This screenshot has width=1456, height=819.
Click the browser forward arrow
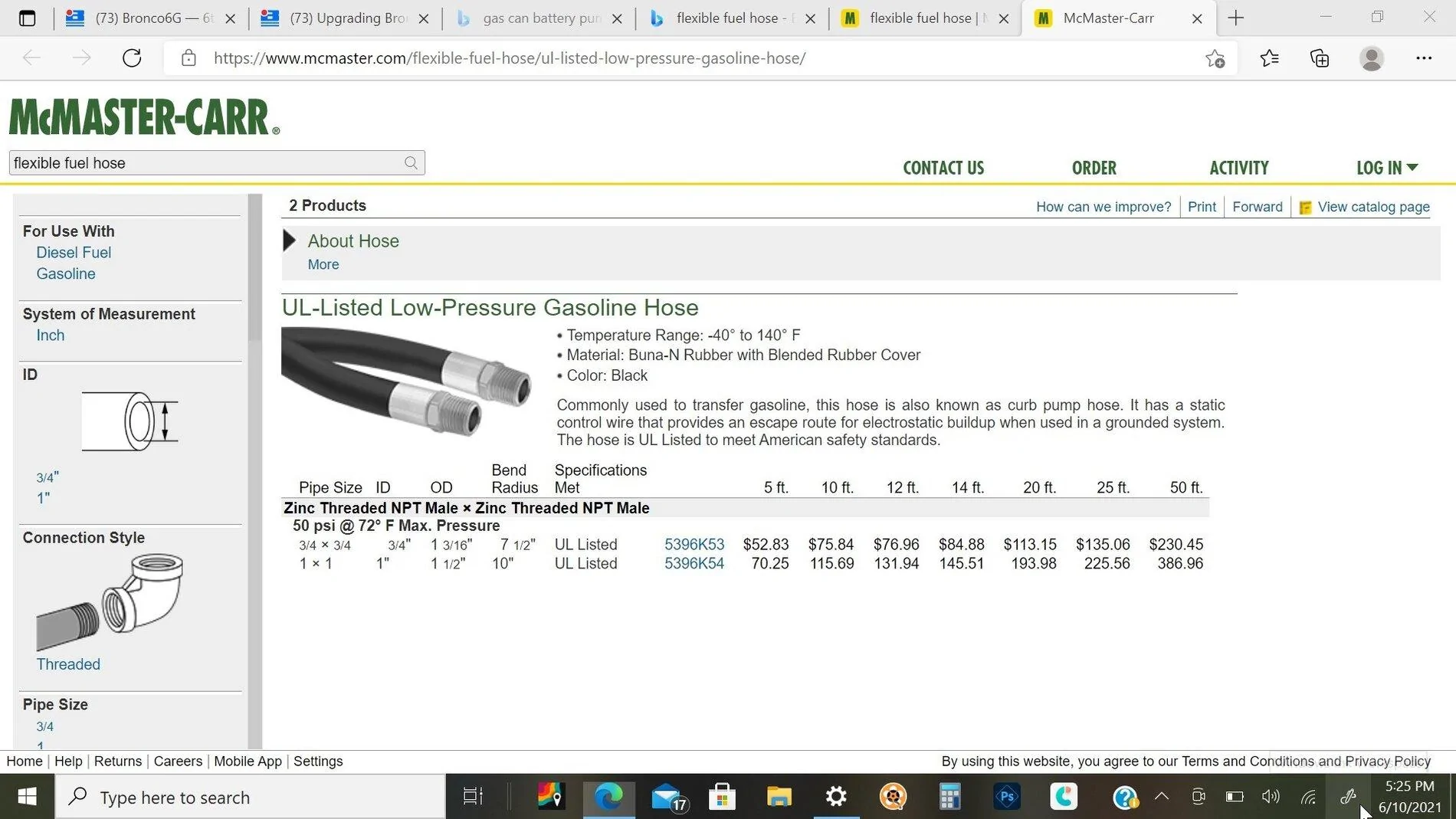point(81,58)
